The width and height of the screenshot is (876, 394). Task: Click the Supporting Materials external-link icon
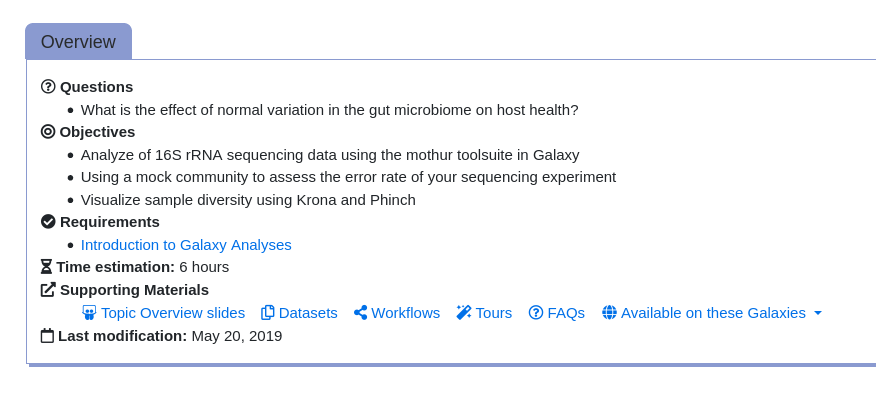pyautogui.click(x=49, y=289)
